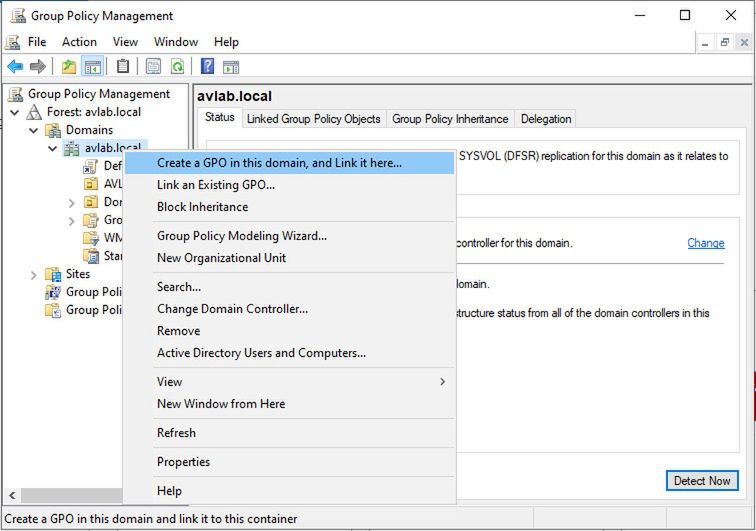Open Active Directory Users and Computers...

pos(289,353)
